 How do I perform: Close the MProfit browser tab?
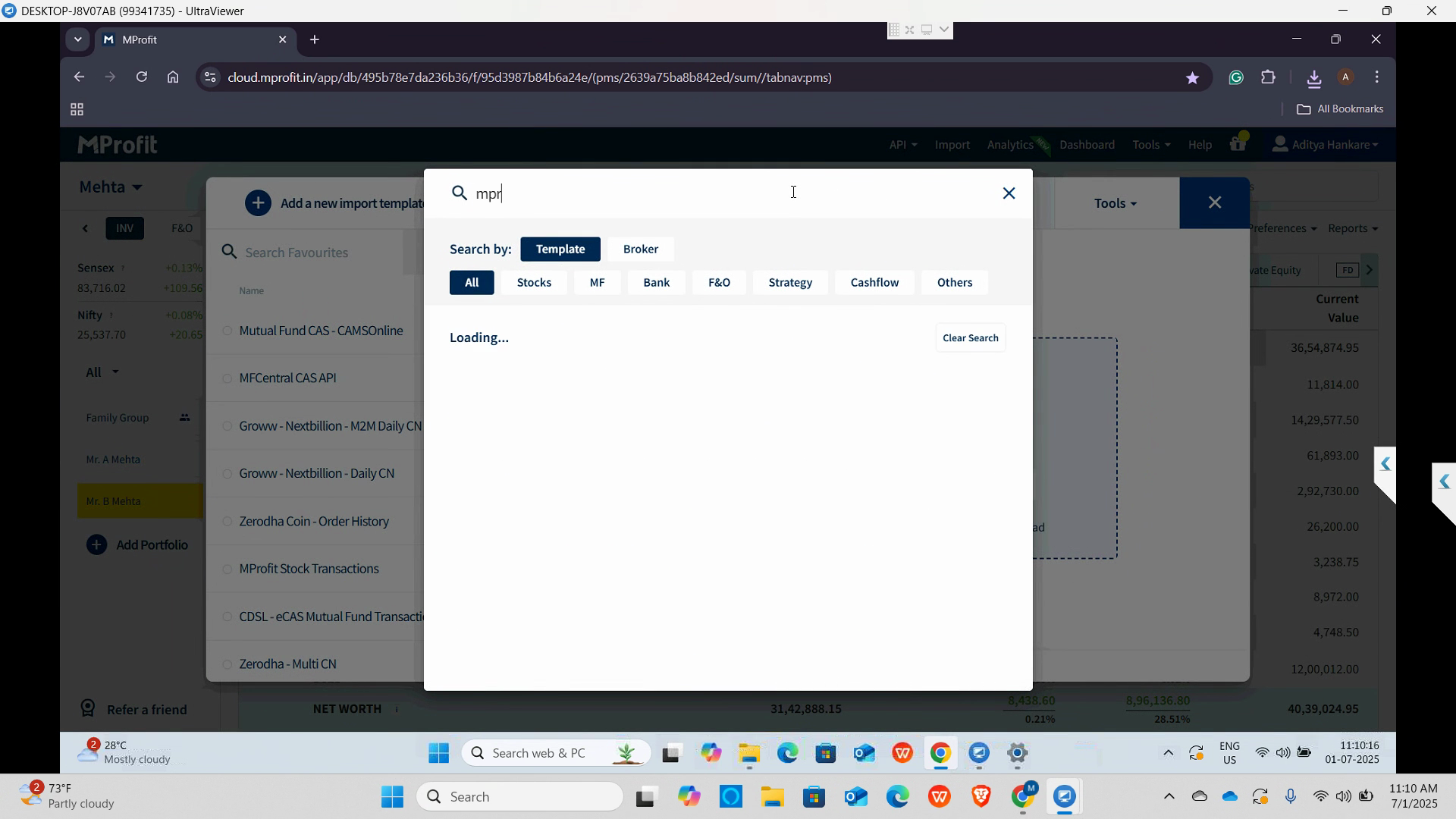tap(283, 39)
